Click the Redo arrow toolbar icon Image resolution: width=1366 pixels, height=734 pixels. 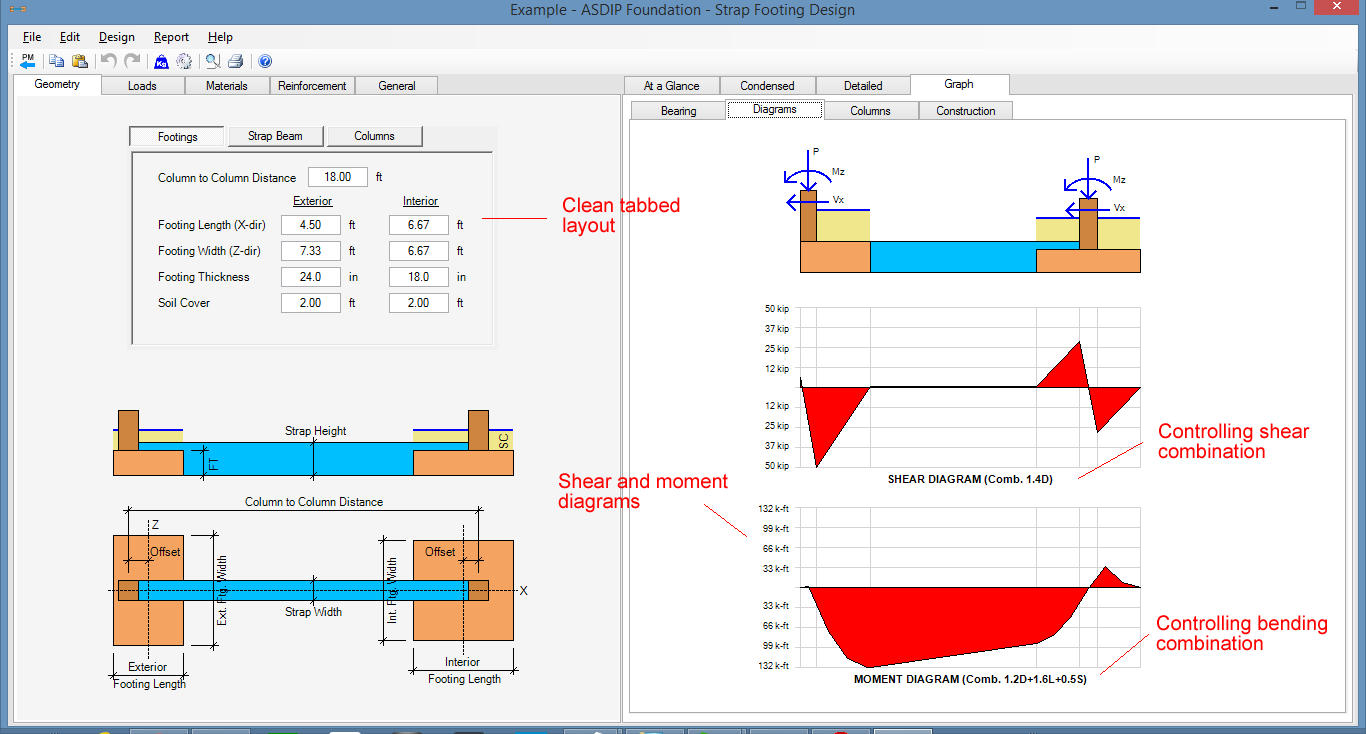(x=132, y=61)
